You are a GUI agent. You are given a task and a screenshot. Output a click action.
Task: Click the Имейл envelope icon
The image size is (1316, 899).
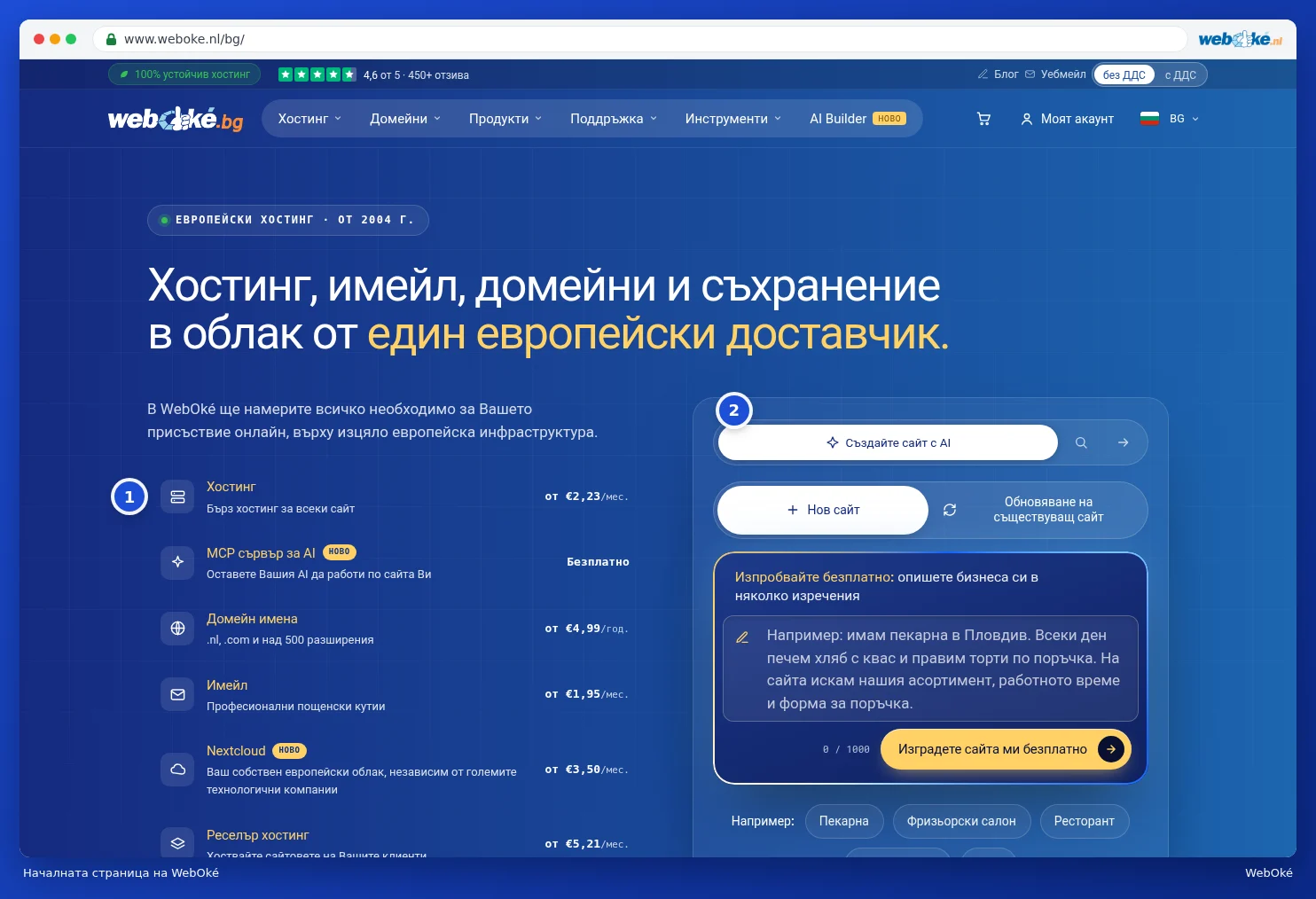(177, 694)
